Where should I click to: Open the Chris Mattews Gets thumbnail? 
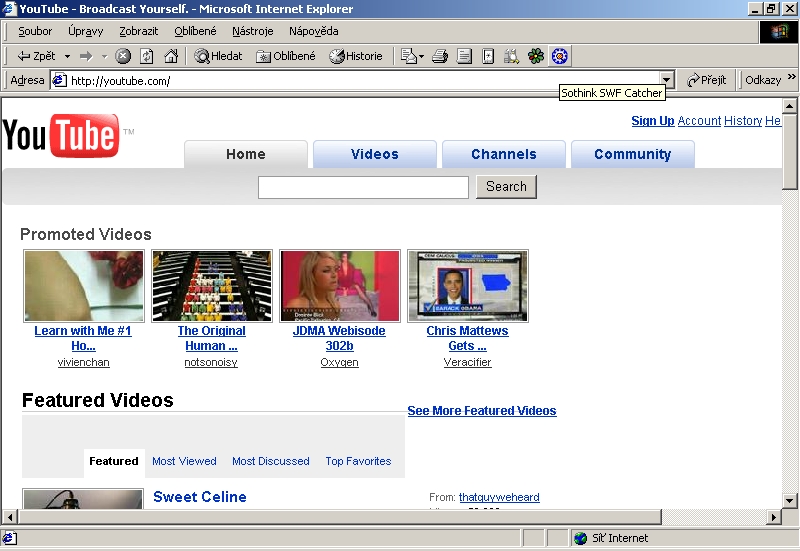468,286
